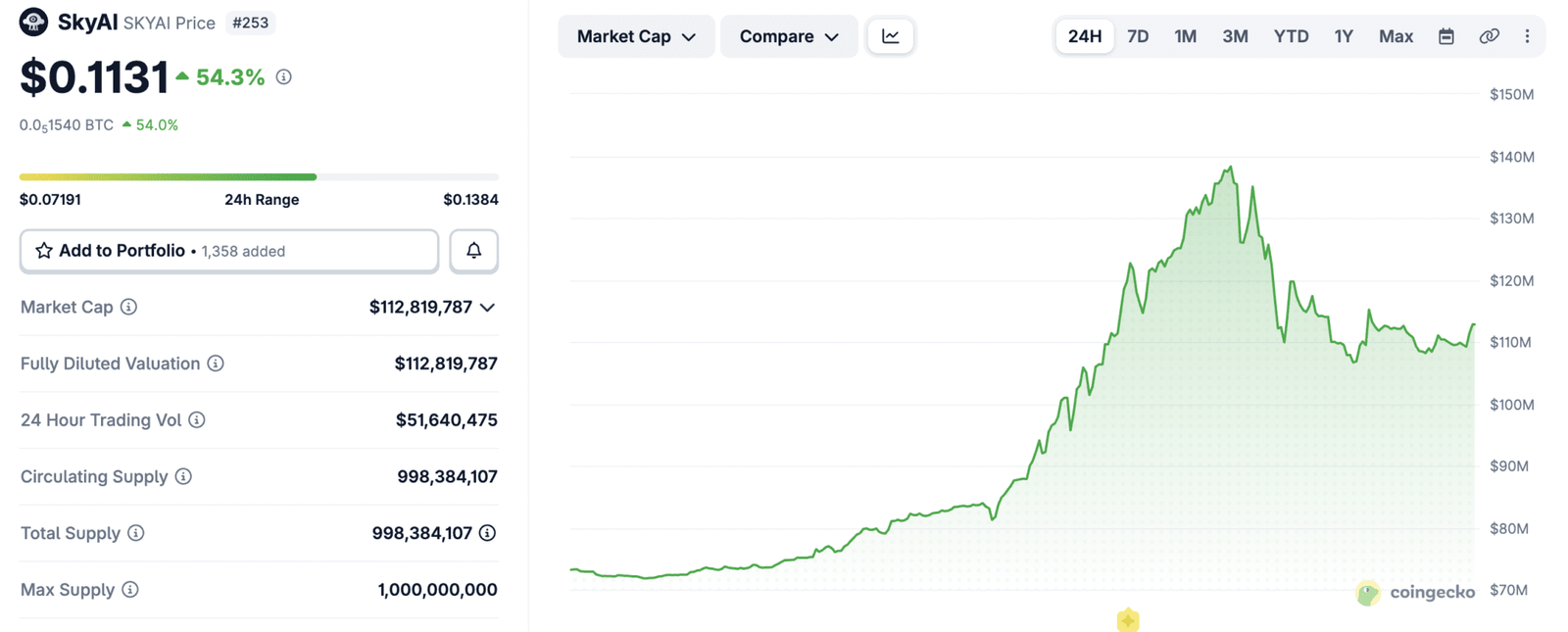1568x632 pixels.
Task: Click the price alert bell icon
Action: pos(473,251)
